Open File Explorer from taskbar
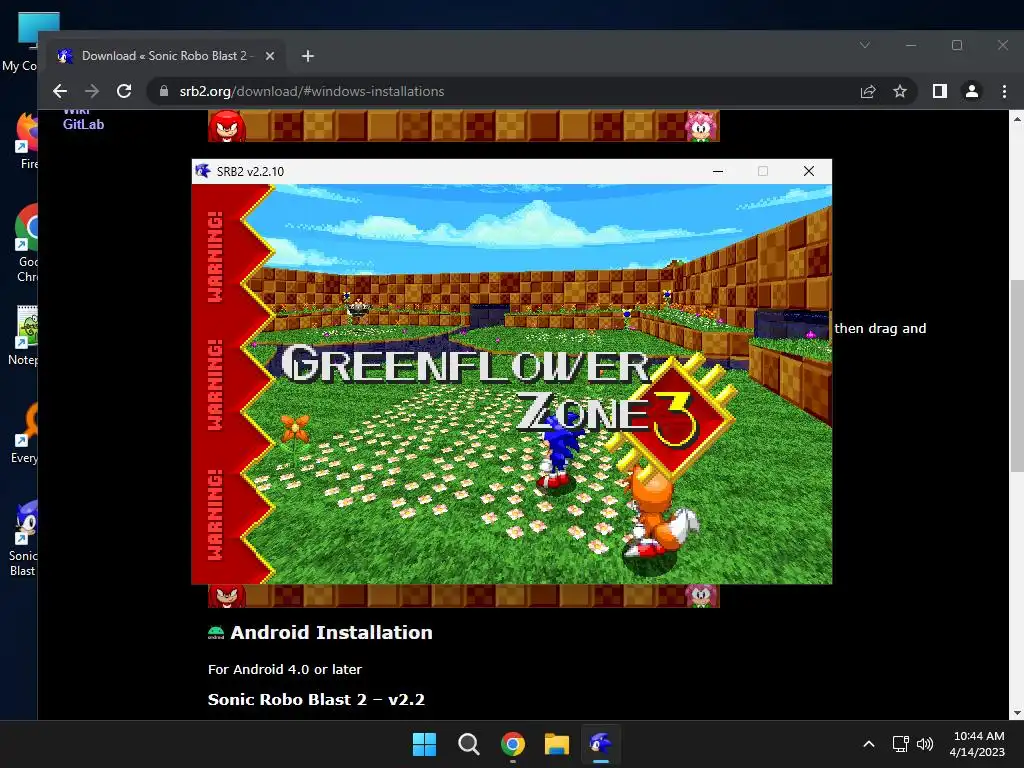The height and width of the screenshot is (768, 1024). tap(556, 744)
